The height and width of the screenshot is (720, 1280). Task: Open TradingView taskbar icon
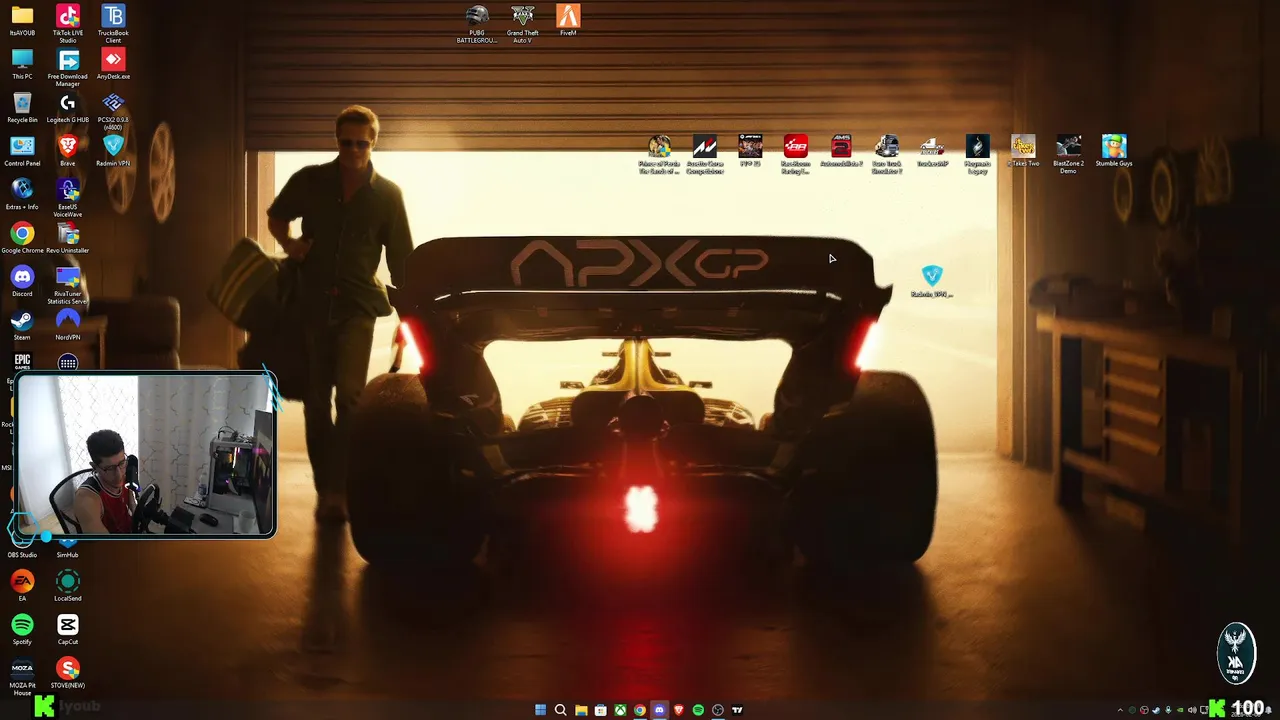[x=737, y=710]
